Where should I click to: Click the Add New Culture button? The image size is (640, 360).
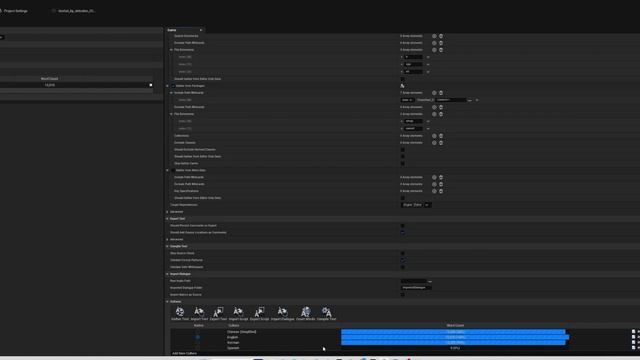click(x=184, y=353)
